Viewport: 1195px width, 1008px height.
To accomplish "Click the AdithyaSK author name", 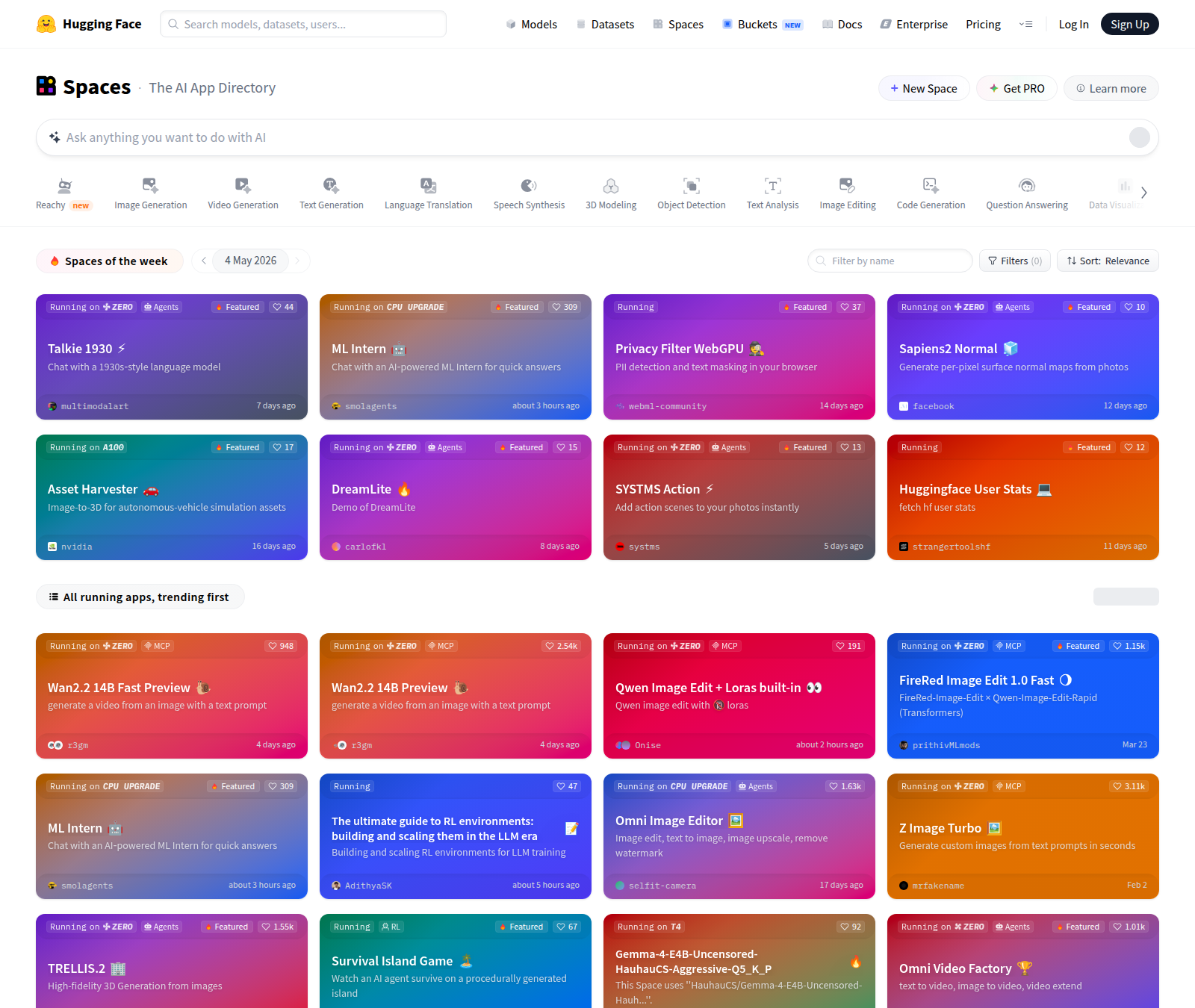I will pyautogui.click(x=368, y=886).
